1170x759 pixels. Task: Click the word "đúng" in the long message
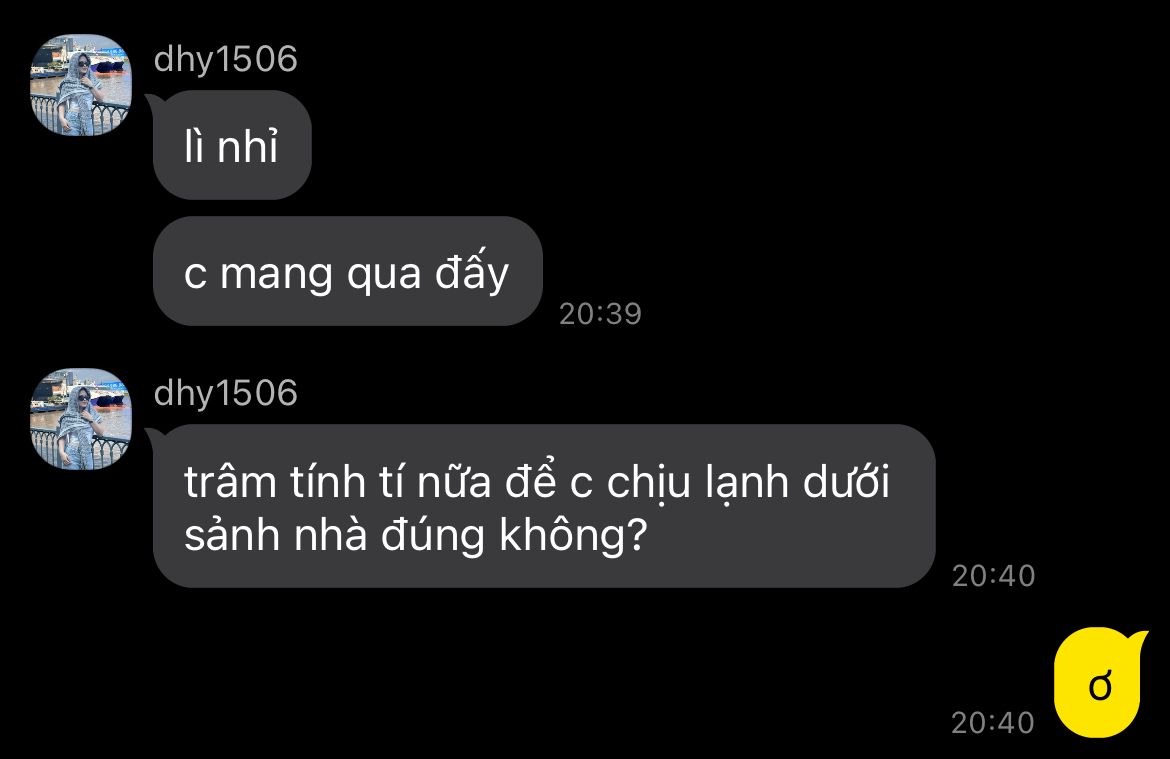coord(433,536)
